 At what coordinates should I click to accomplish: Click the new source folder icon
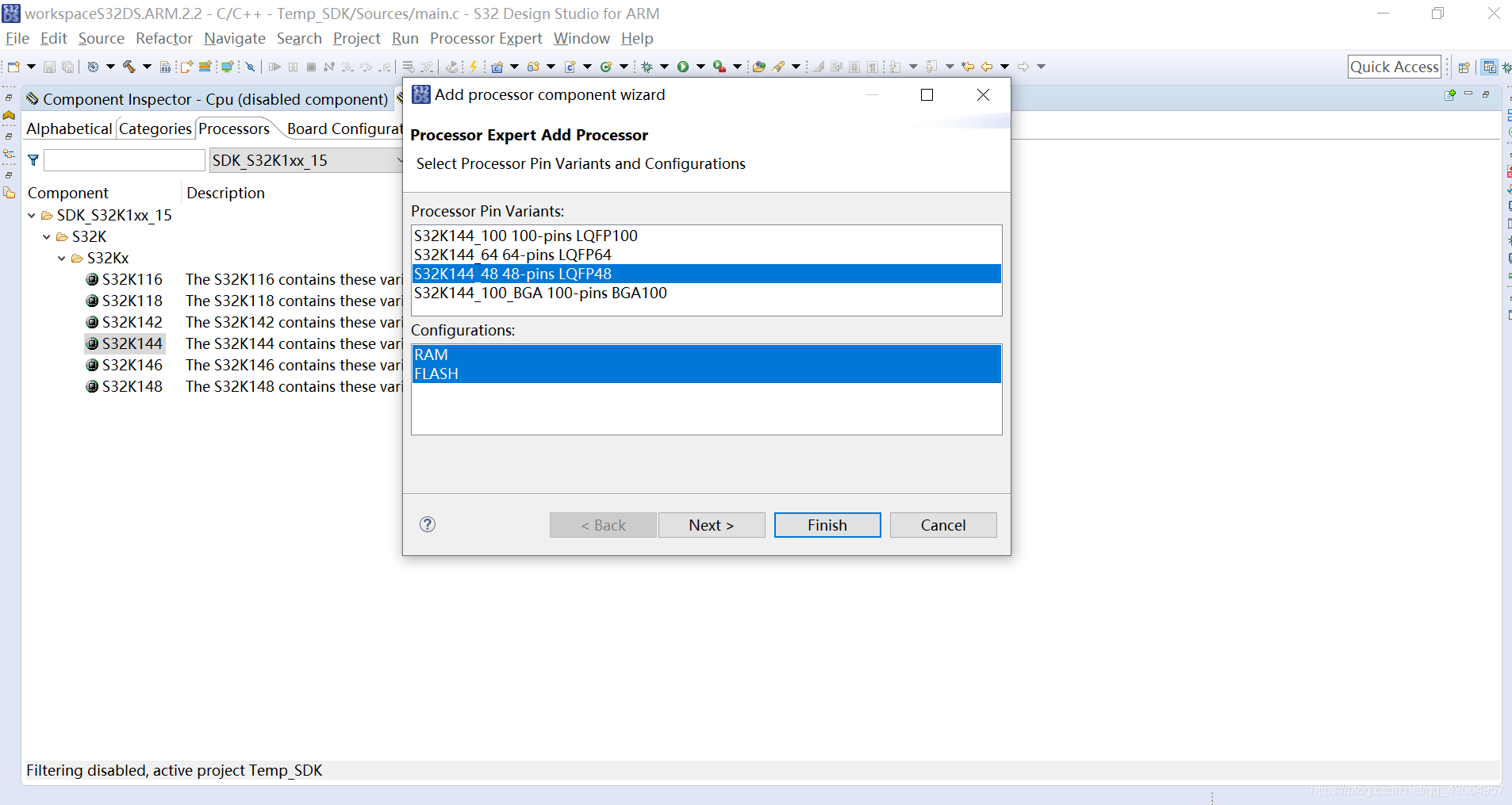(x=533, y=67)
